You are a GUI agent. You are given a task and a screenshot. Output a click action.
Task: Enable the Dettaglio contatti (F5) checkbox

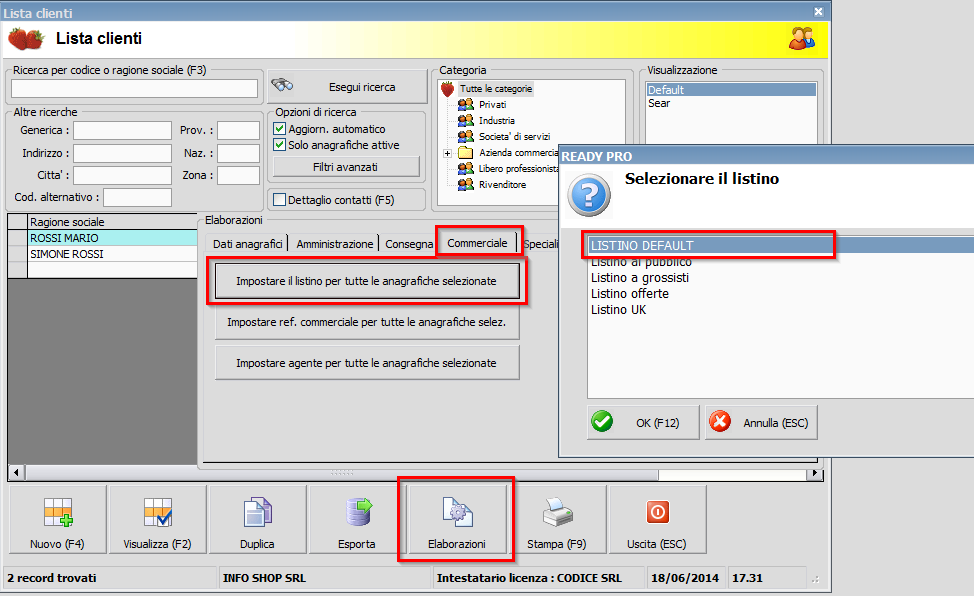tap(280, 199)
